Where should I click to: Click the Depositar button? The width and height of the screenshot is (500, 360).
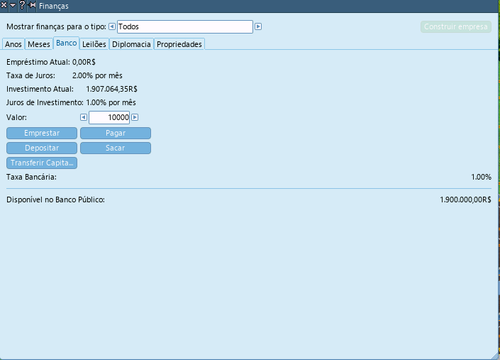[x=42, y=148]
